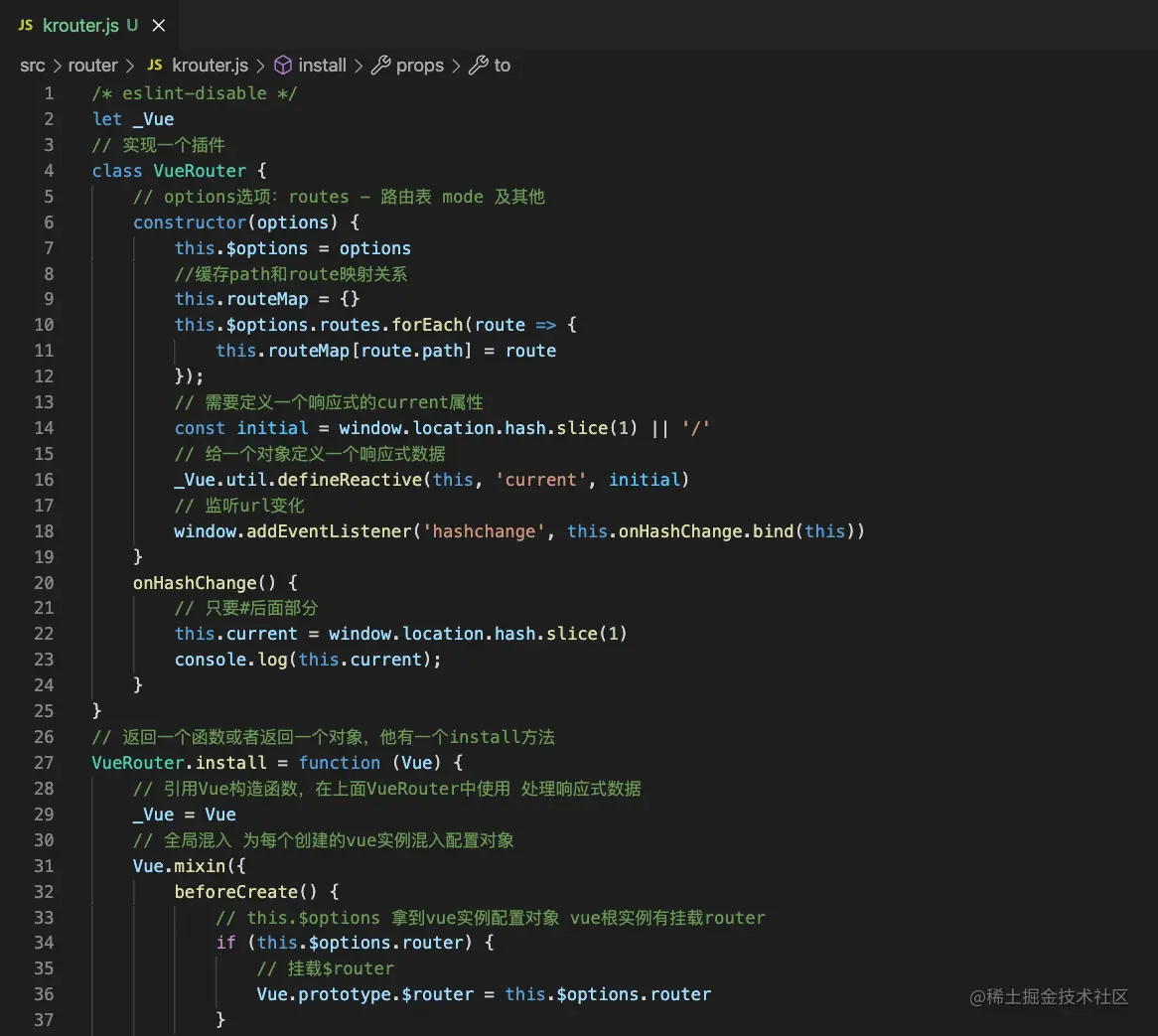Select the krouter.js tab
Image resolution: width=1158 pixels, height=1036 pixels.
pyautogui.click(x=88, y=25)
